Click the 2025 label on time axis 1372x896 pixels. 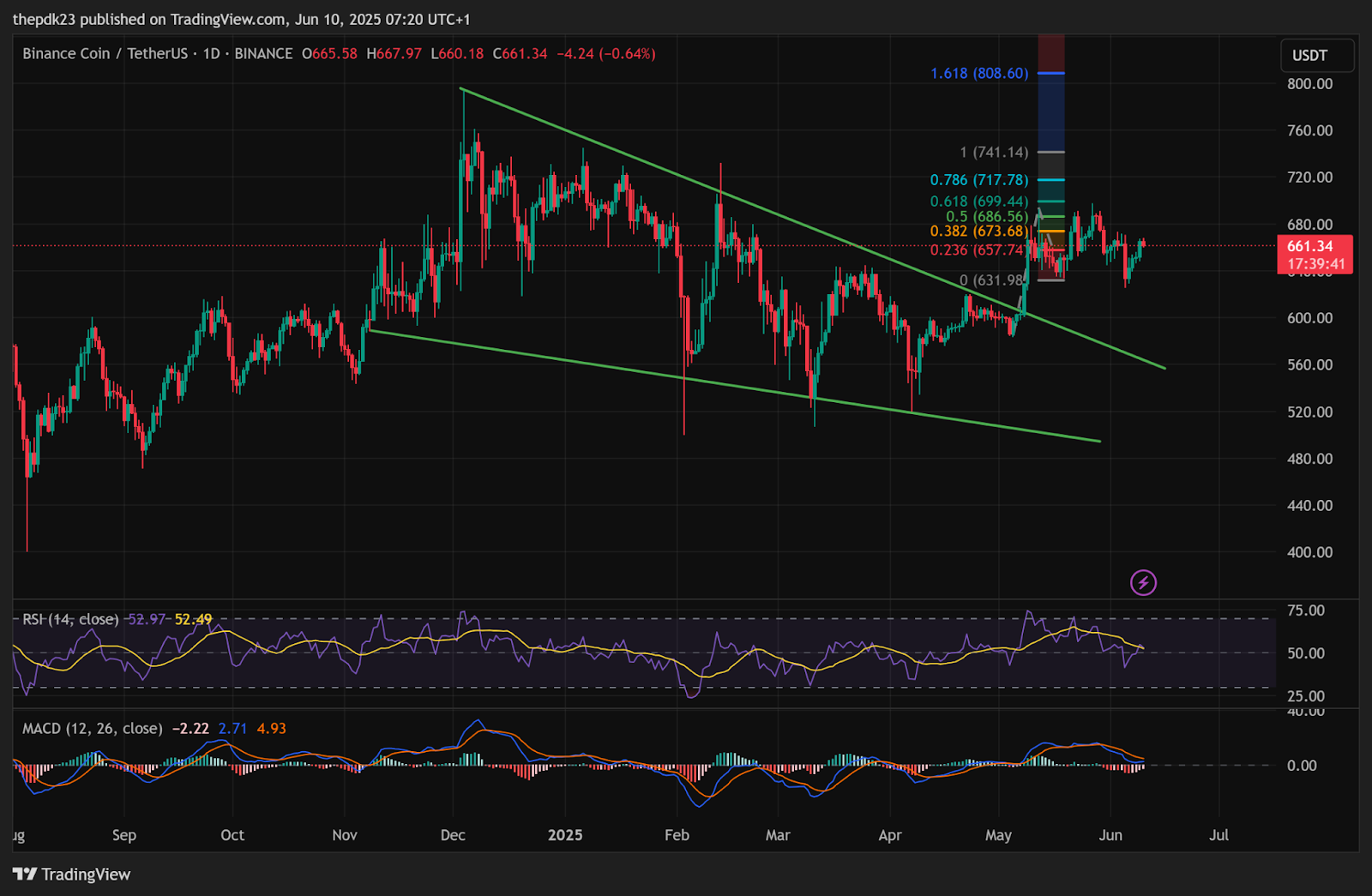[565, 835]
